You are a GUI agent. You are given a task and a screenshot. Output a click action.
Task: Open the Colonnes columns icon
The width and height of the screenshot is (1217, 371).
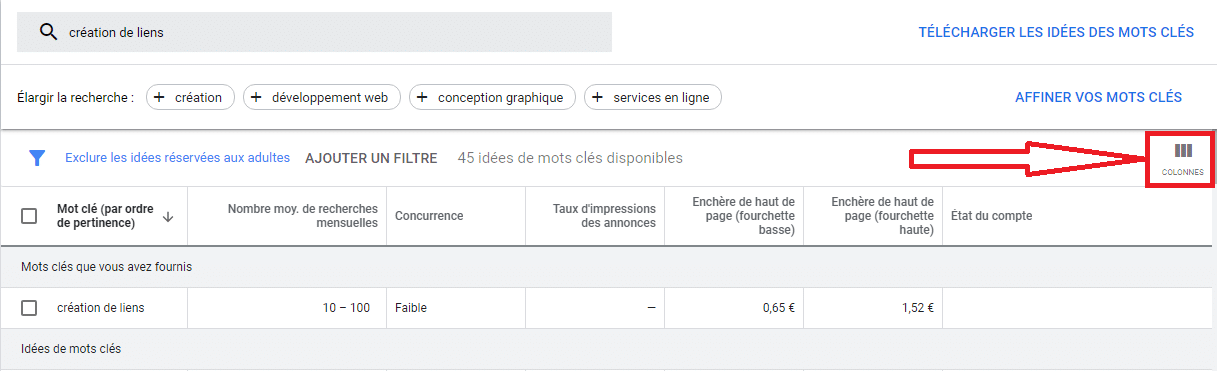1183,159
